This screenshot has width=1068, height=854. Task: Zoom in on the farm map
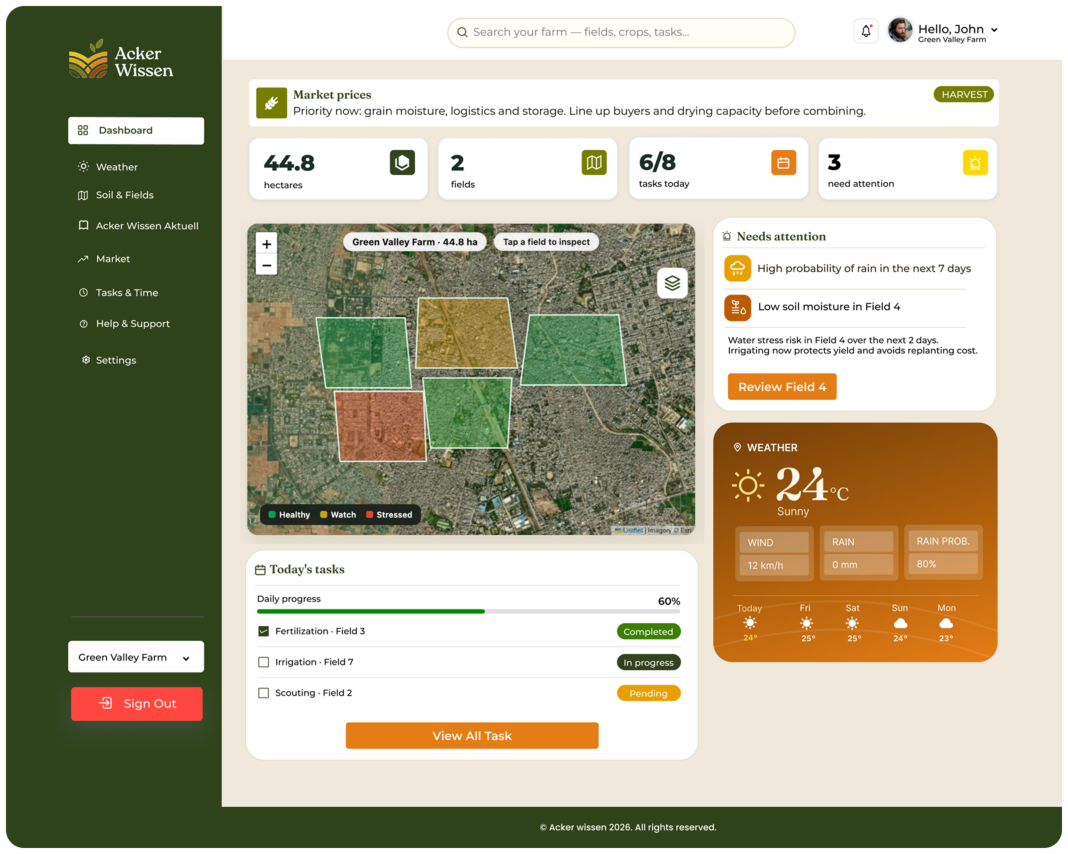click(266, 244)
